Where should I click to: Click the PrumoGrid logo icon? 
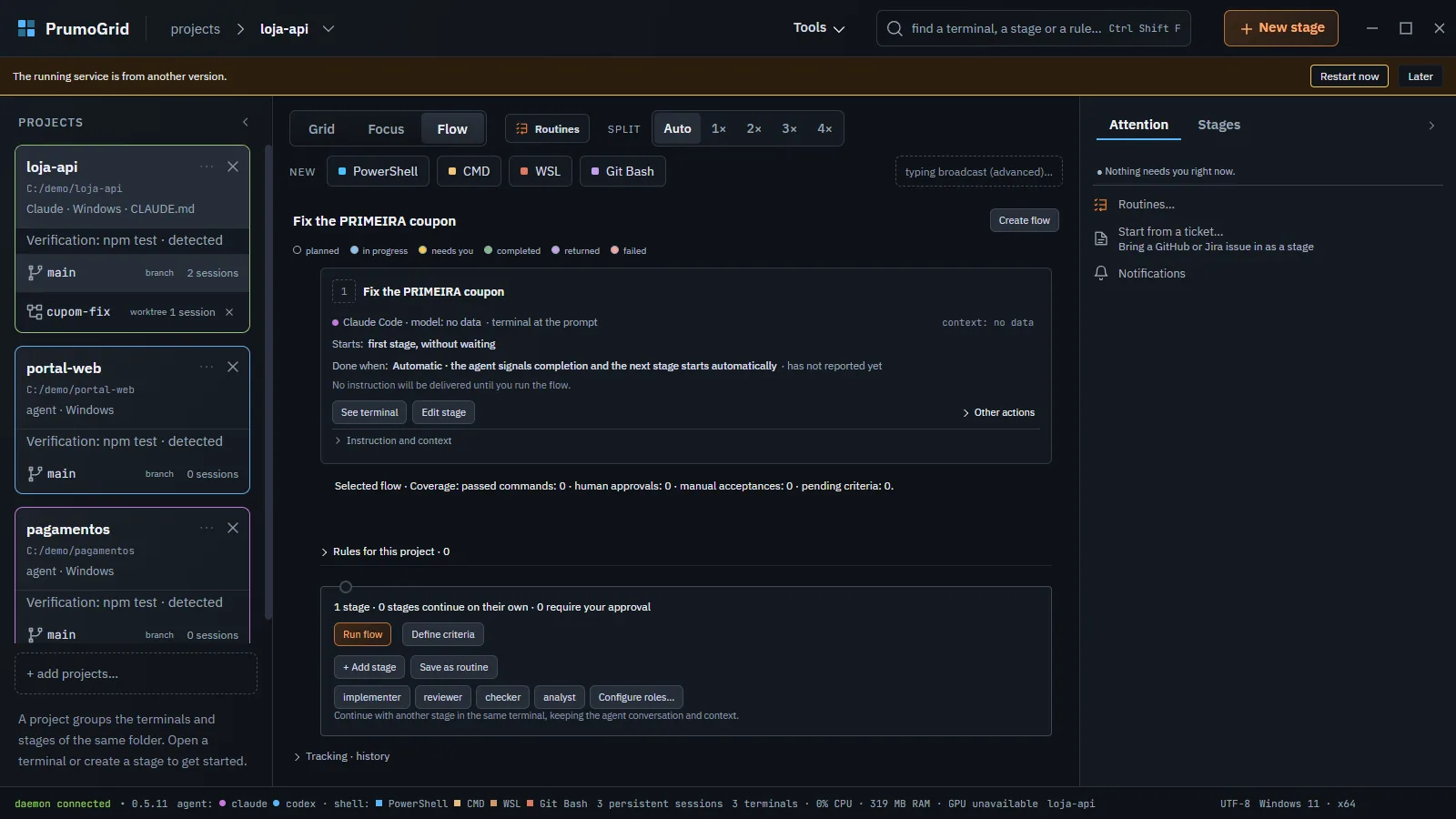click(26, 28)
